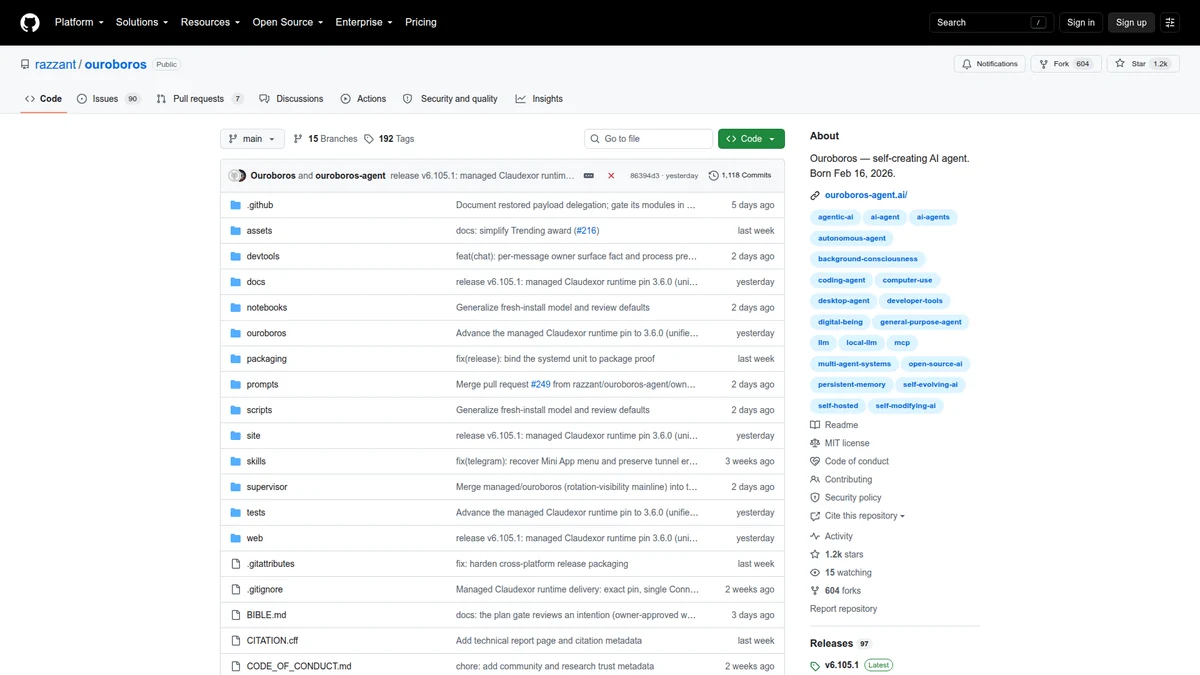Click the MIT license scale icon
The image size is (1200, 675).
click(x=816, y=443)
